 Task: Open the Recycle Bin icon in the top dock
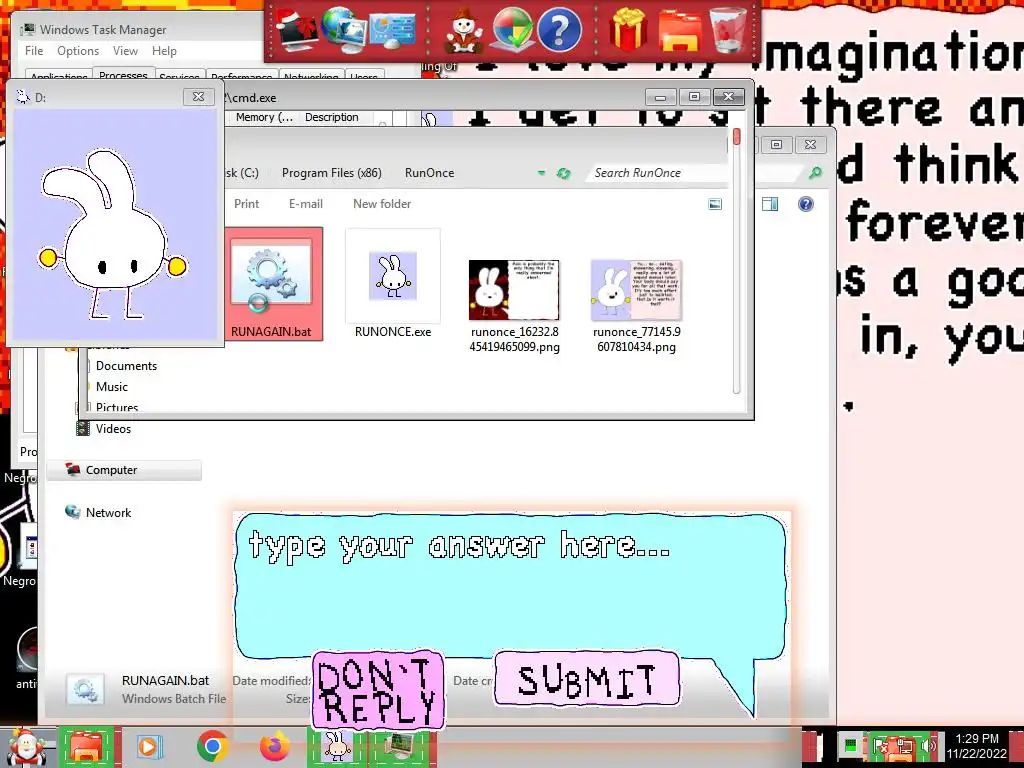click(x=729, y=30)
